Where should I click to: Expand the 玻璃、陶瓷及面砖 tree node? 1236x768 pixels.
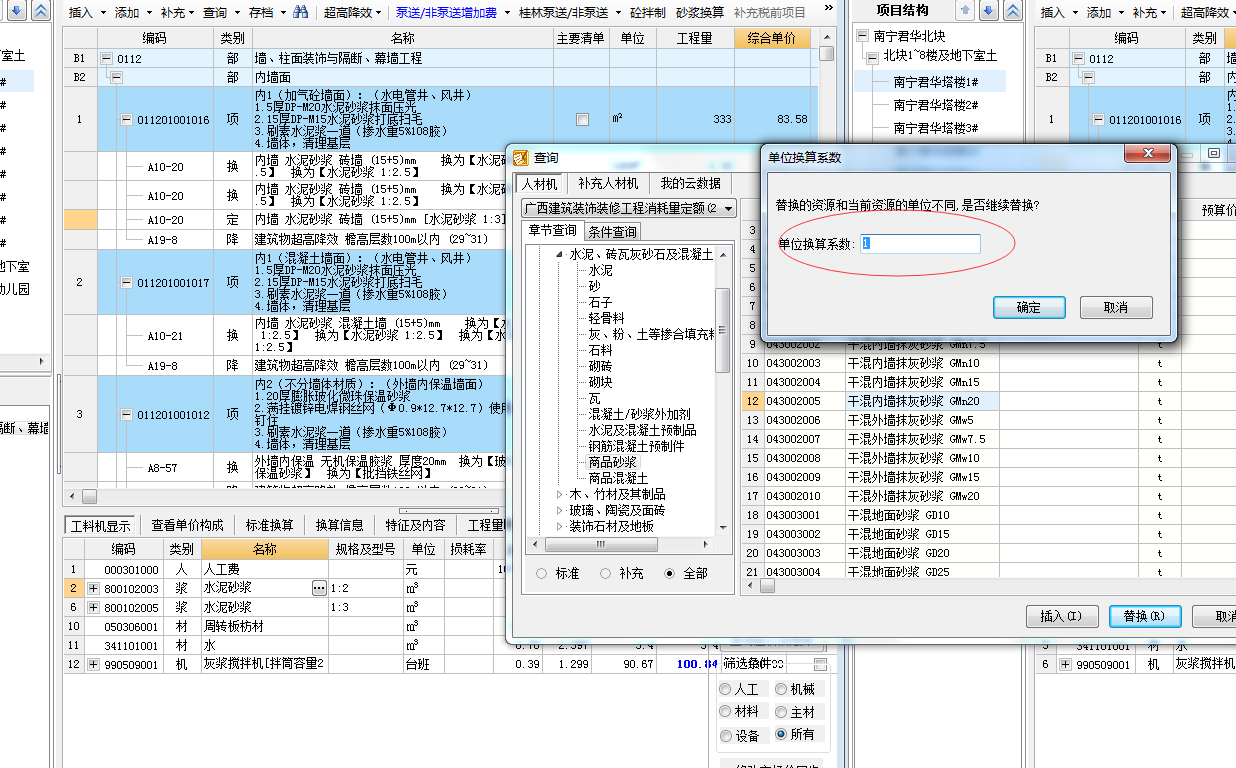(x=560, y=510)
